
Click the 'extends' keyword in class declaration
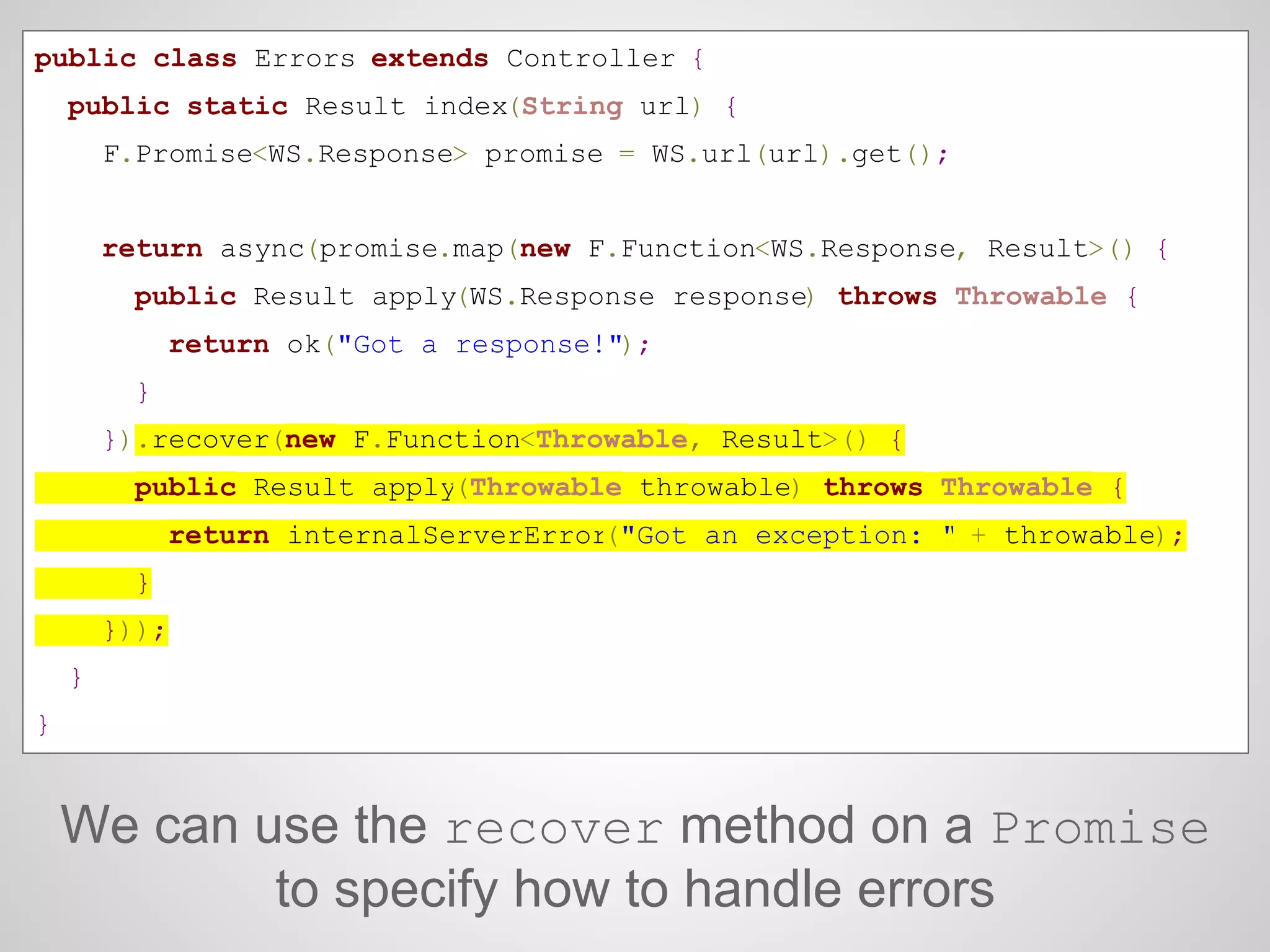coord(430,59)
